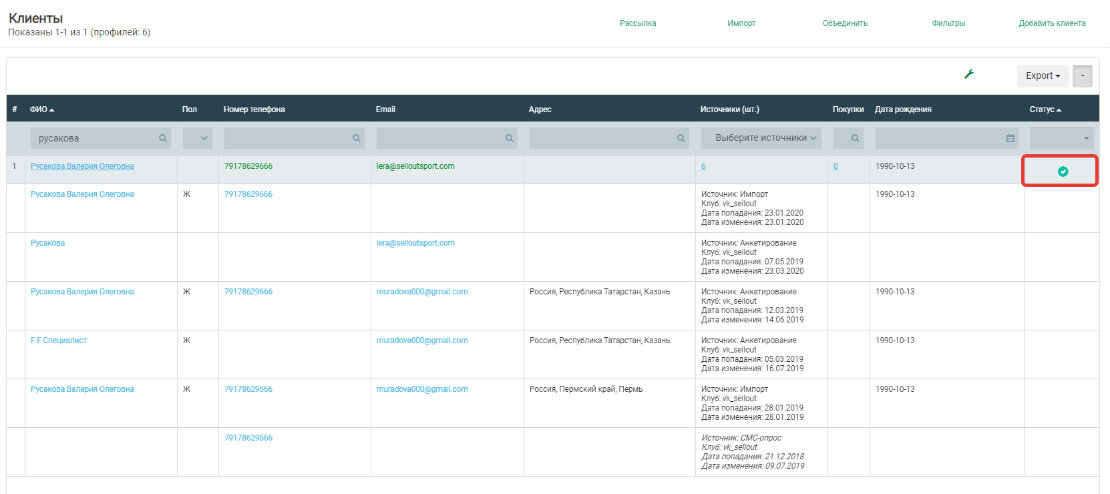The height and width of the screenshot is (494, 1110).
Task: Click the green wrench settings icon
Action: click(968, 75)
